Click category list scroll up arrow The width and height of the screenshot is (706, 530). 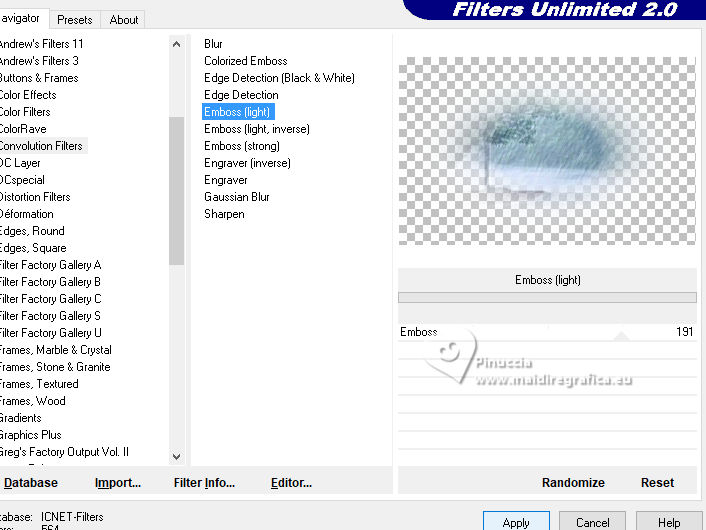point(176,44)
